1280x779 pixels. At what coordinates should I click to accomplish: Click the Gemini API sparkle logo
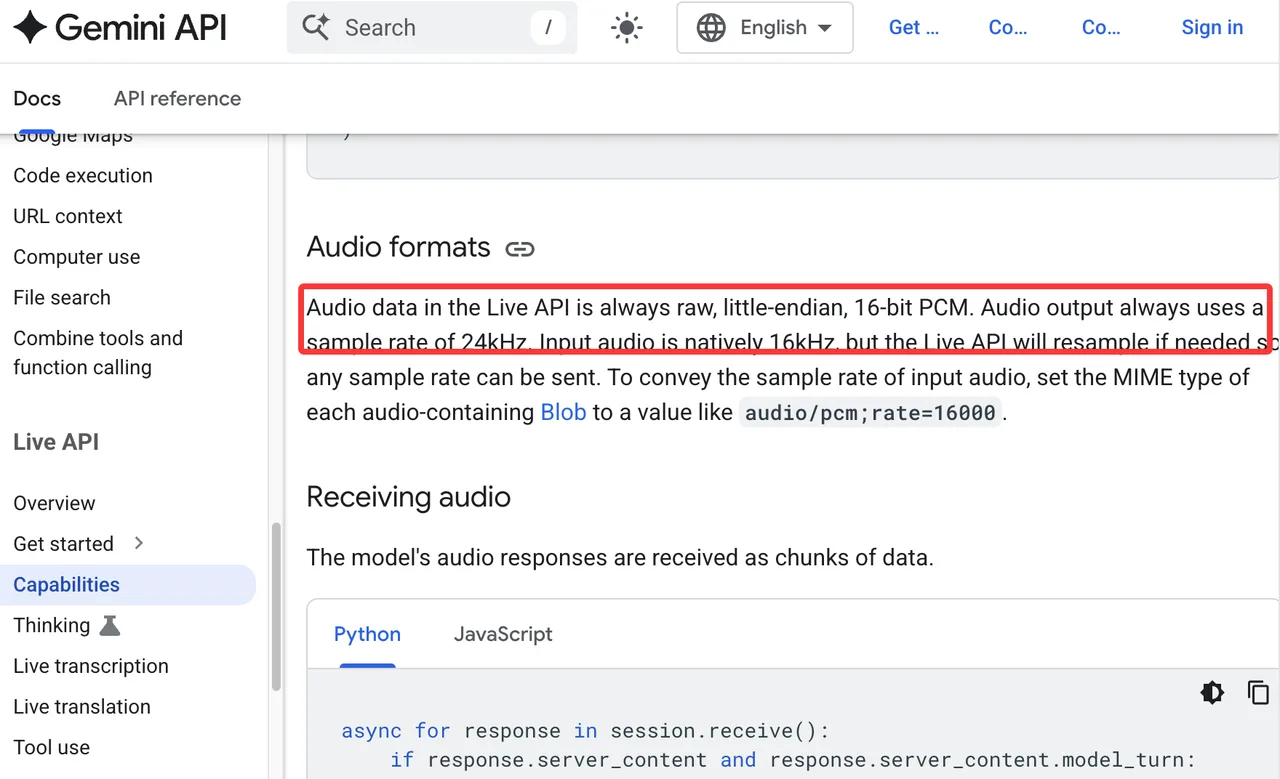pyautogui.click(x=29, y=27)
